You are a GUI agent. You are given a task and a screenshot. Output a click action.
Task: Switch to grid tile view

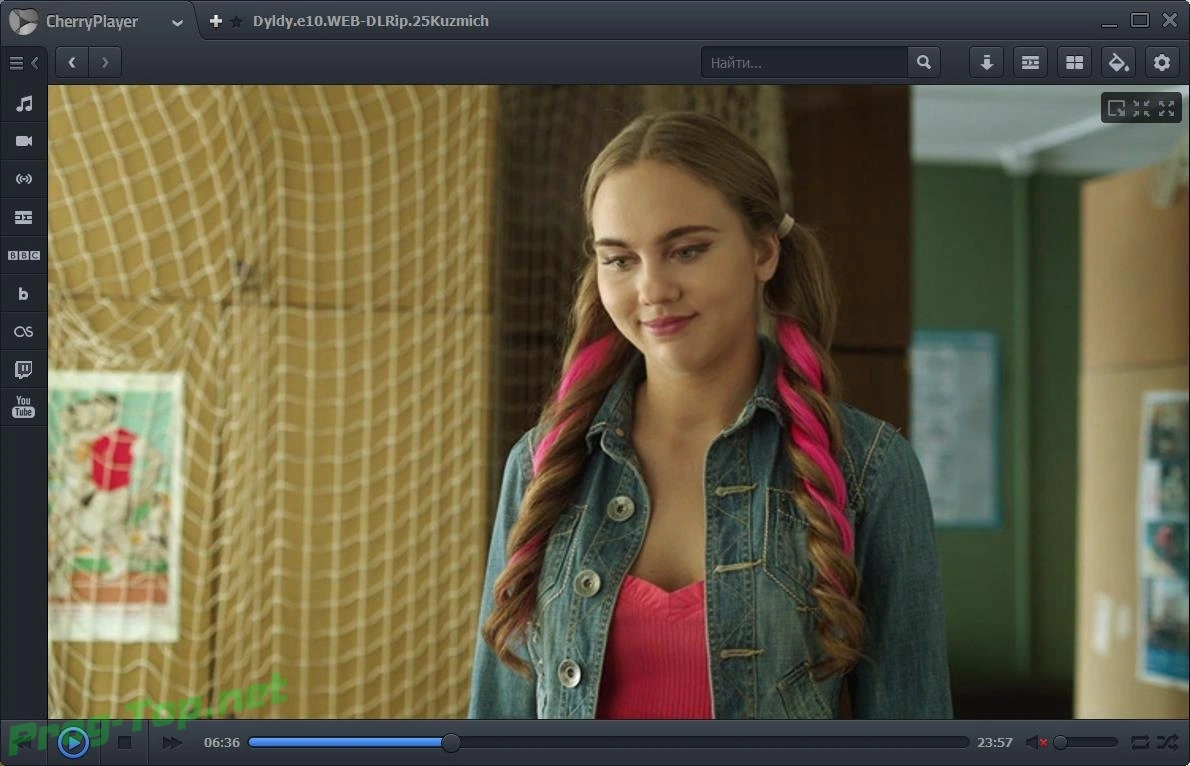point(1074,62)
